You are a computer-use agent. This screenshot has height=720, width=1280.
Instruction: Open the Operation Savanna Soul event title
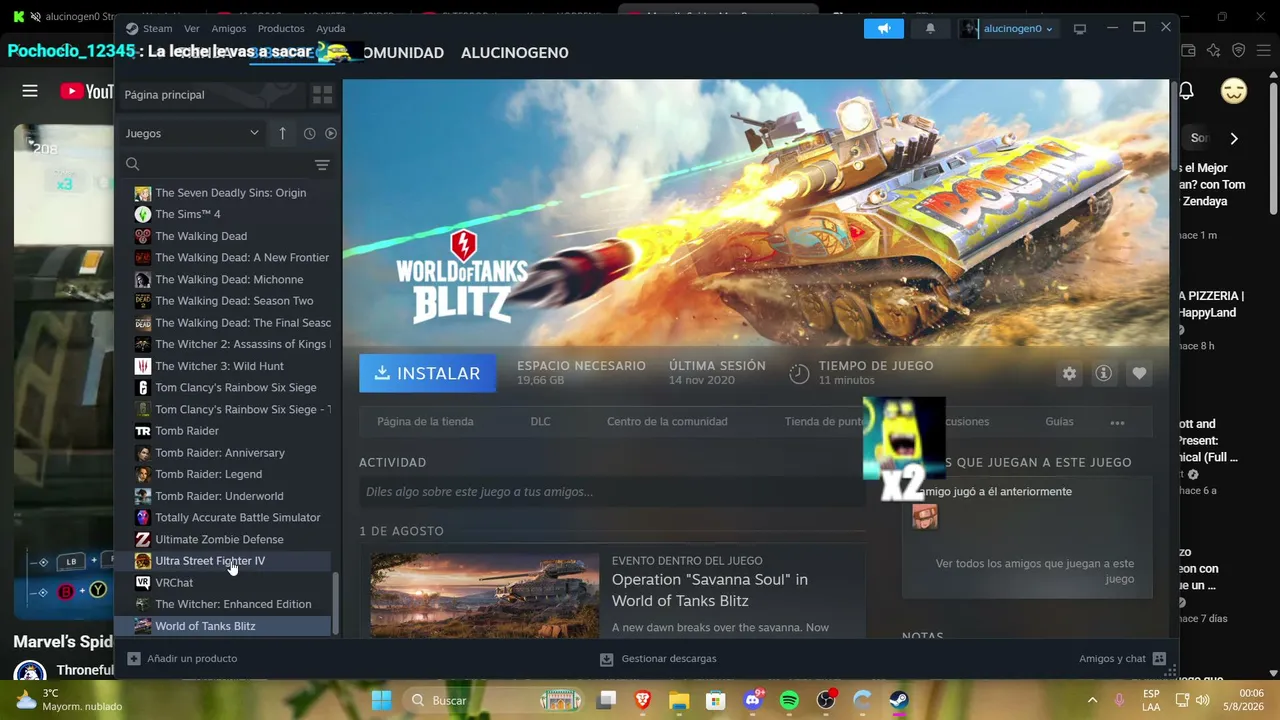pyautogui.click(x=710, y=590)
